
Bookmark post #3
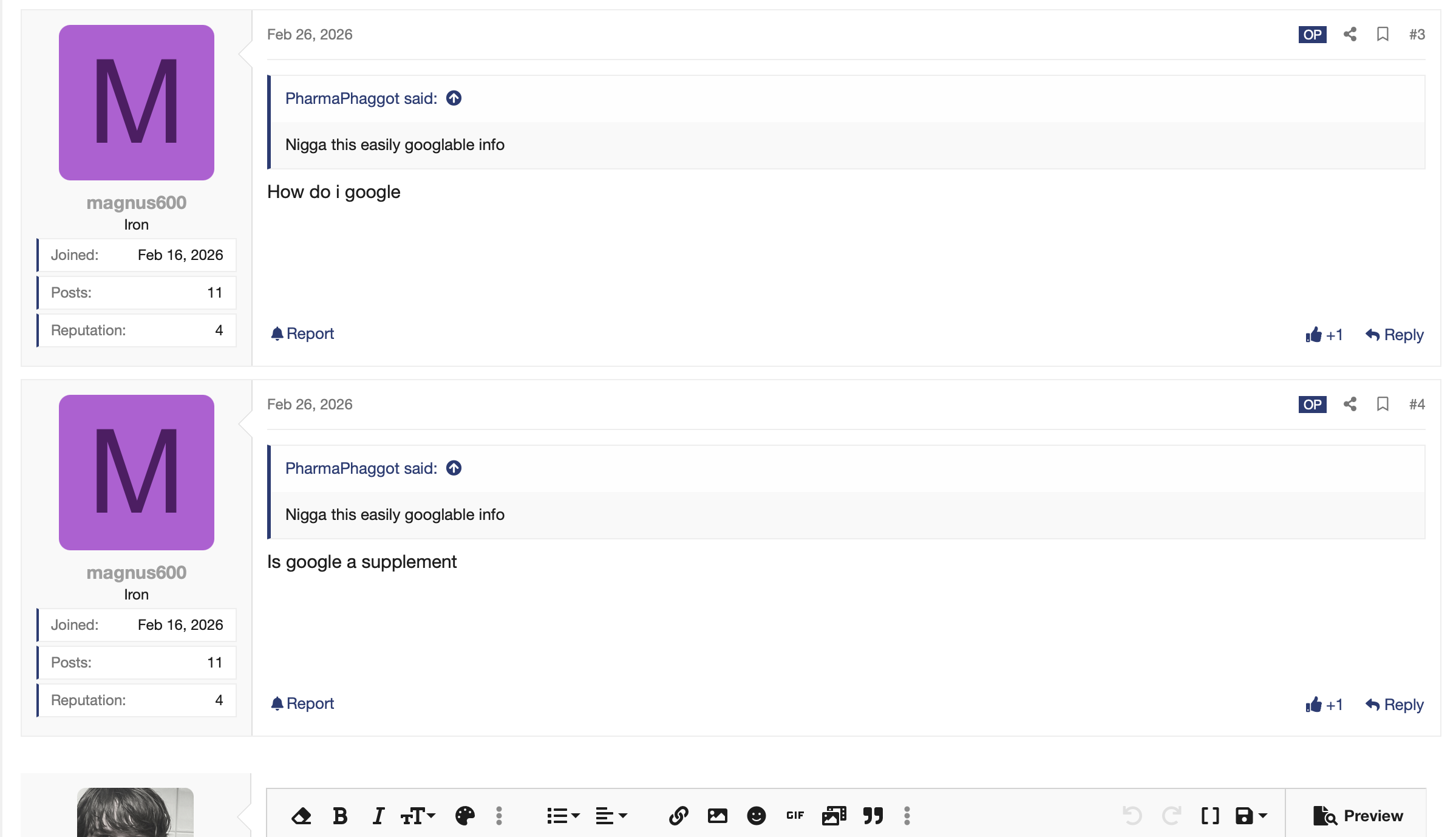pos(1383,34)
